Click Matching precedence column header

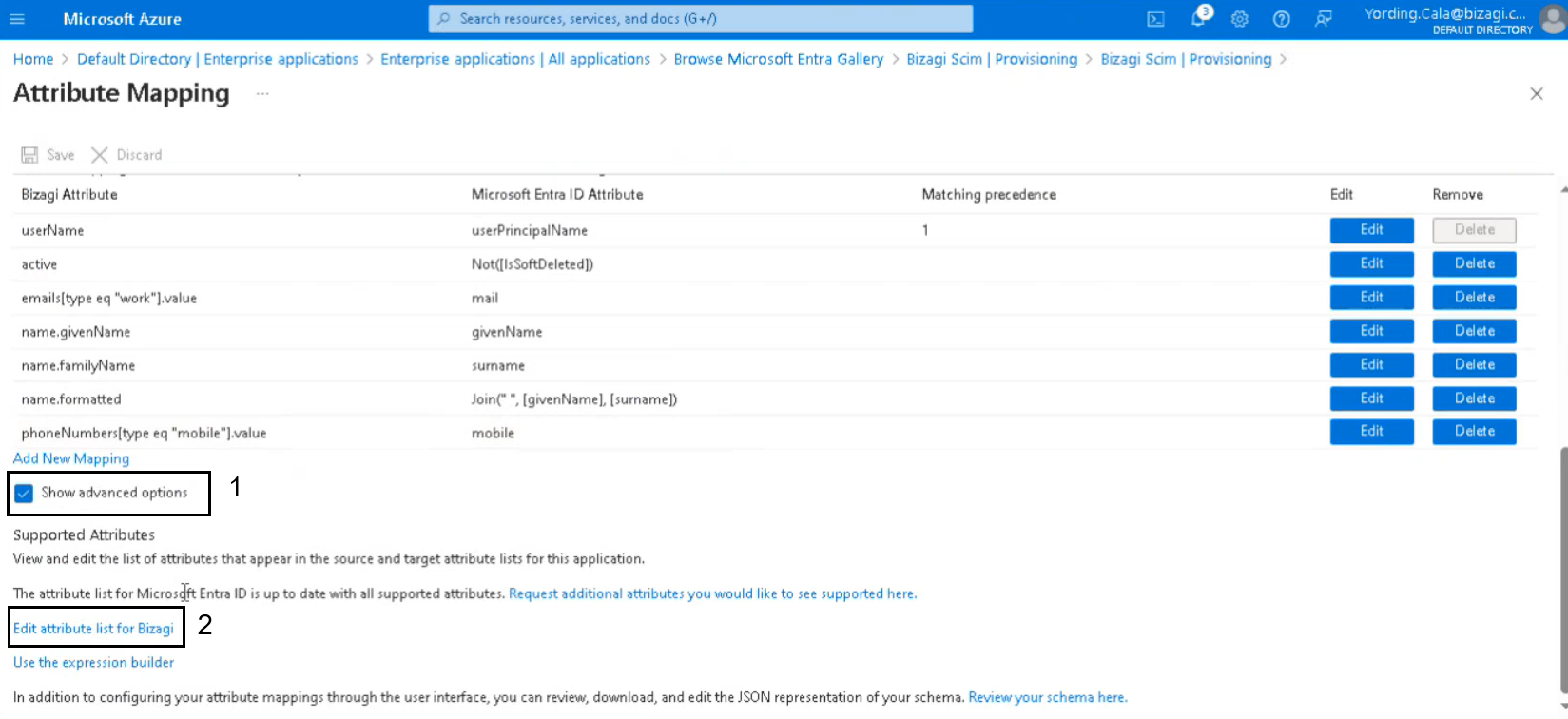click(x=989, y=194)
